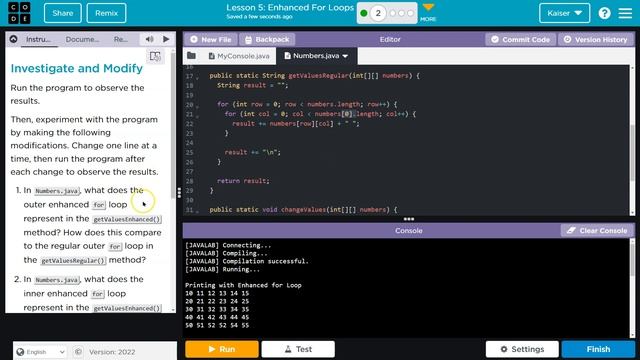Click the 'Investigate and Modify' heading
The width and height of the screenshot is (640, 360).
click(76, 68)
